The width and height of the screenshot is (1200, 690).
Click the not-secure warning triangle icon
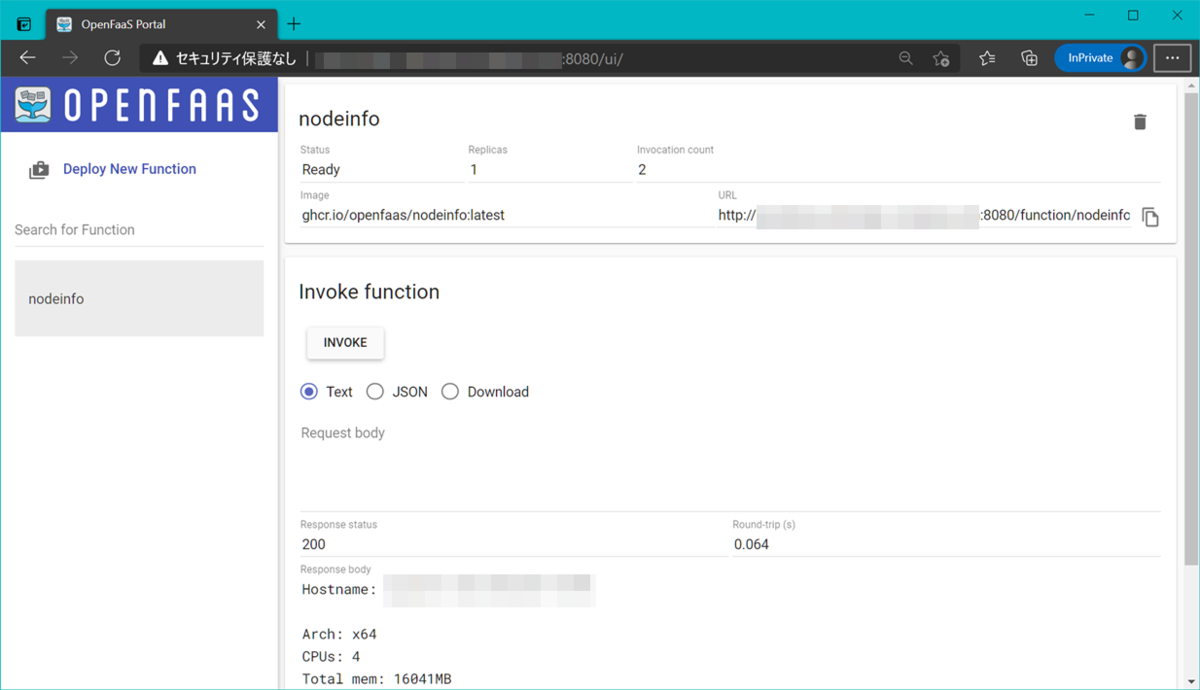[160, 58]
